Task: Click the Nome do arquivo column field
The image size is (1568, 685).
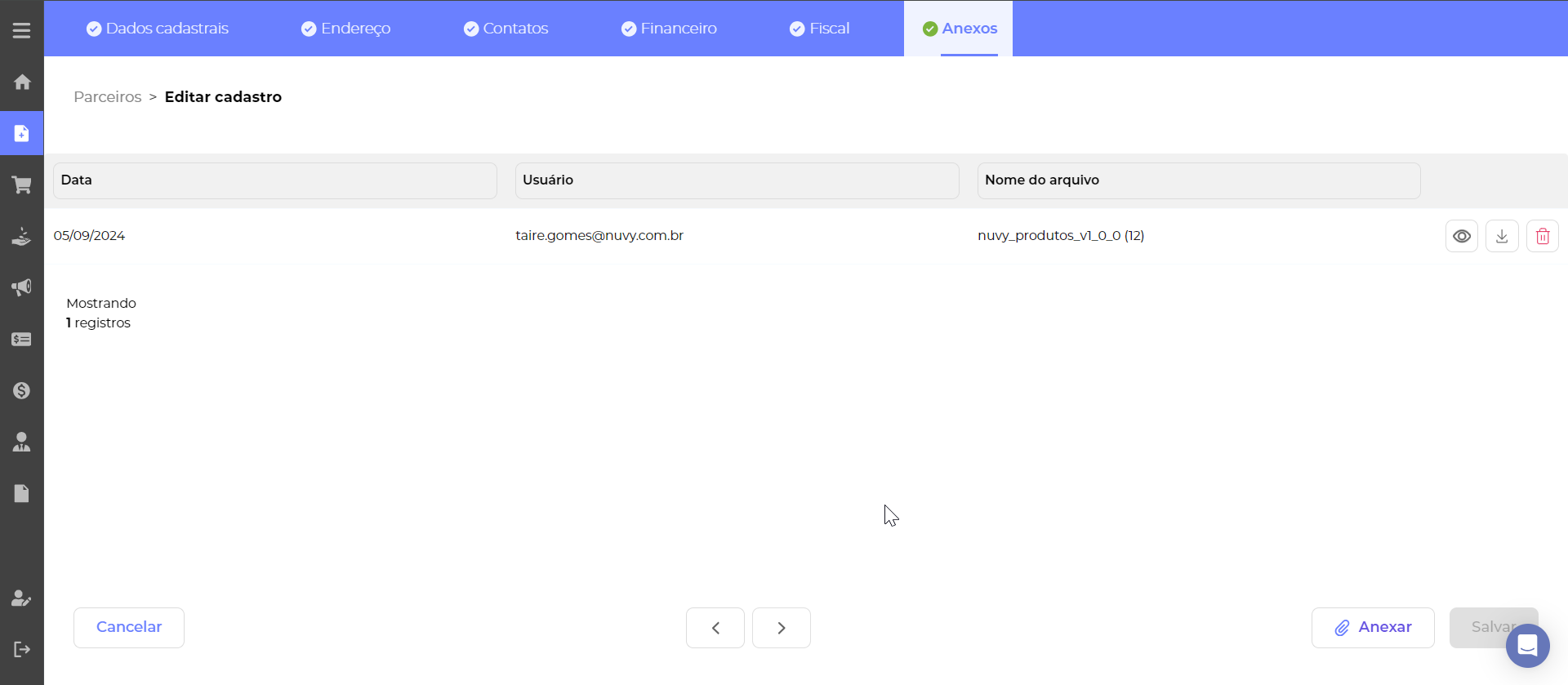Action: tap(1198, 180)
